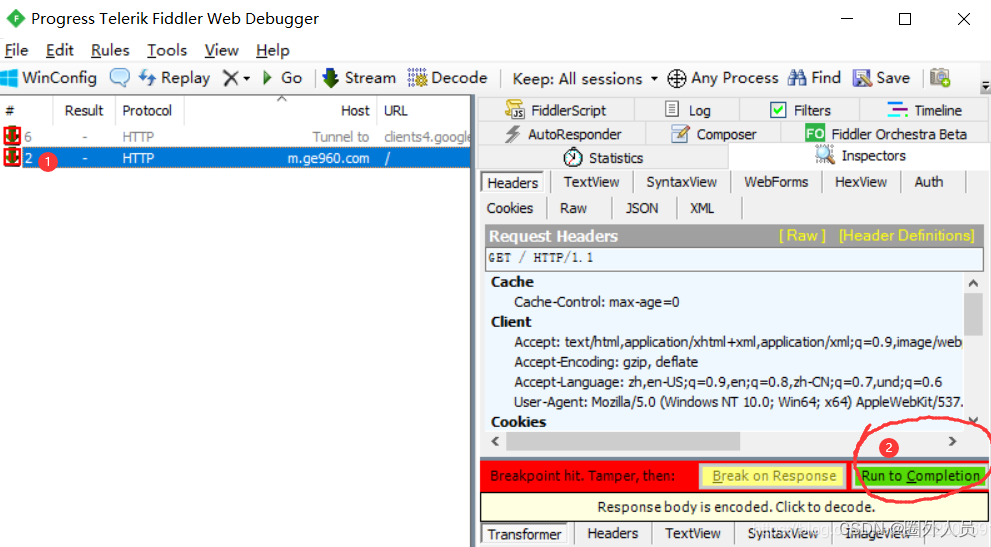This screenshot has height=547, width=991.
Task: Open the Statistics tab
Action: coord(603,157)
